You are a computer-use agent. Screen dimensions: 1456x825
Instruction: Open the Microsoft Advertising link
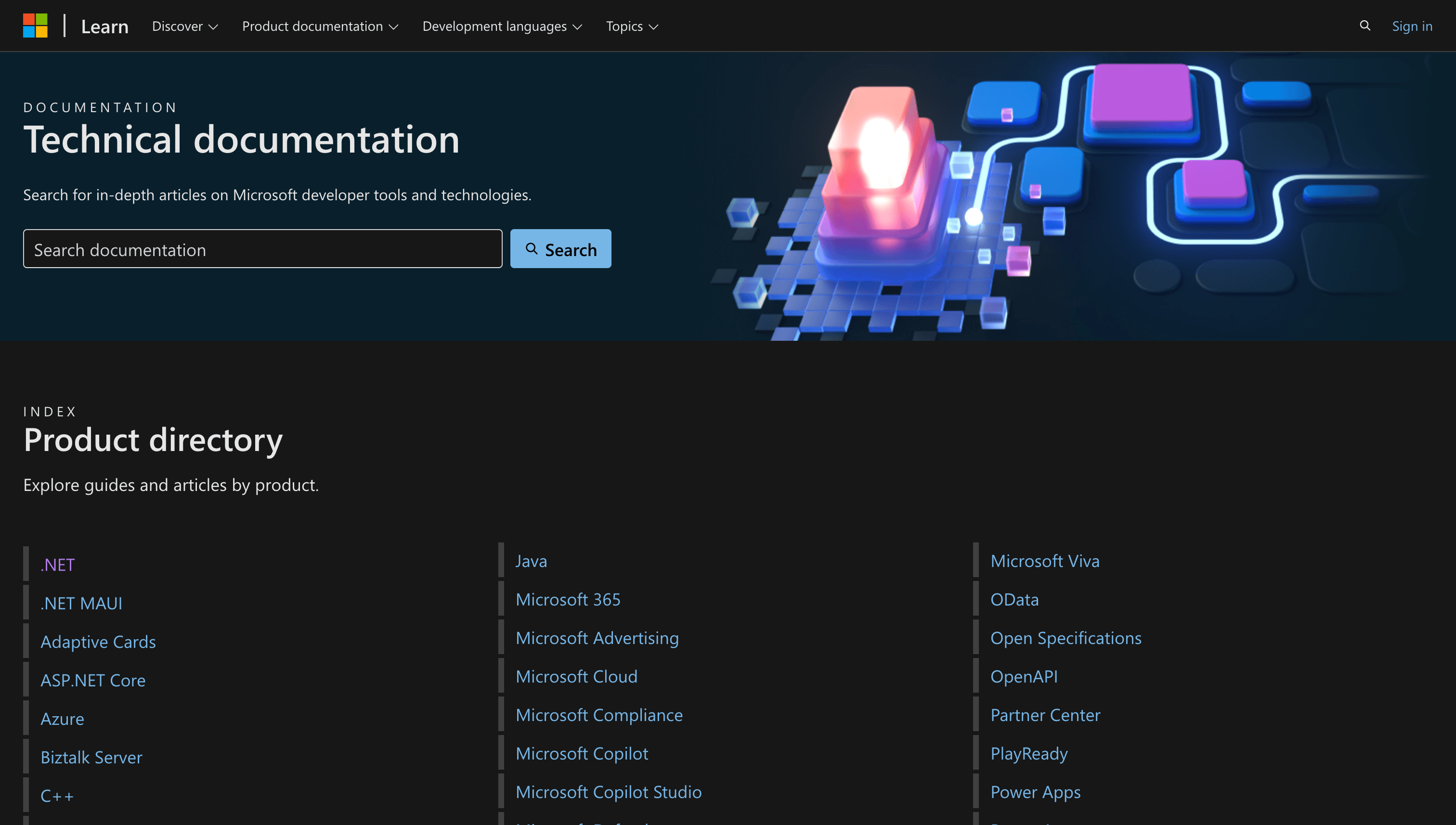click(x=597, y=638)
